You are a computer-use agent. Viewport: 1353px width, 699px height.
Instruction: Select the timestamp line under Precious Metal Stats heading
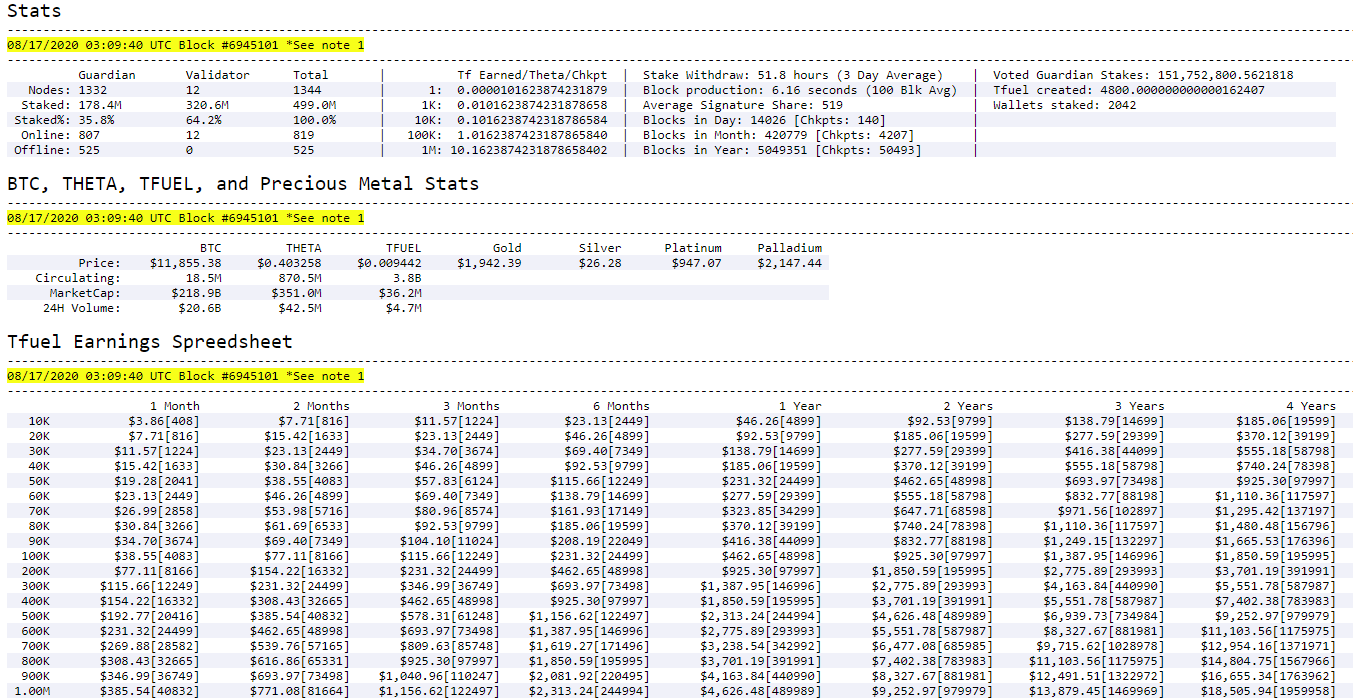186,218
